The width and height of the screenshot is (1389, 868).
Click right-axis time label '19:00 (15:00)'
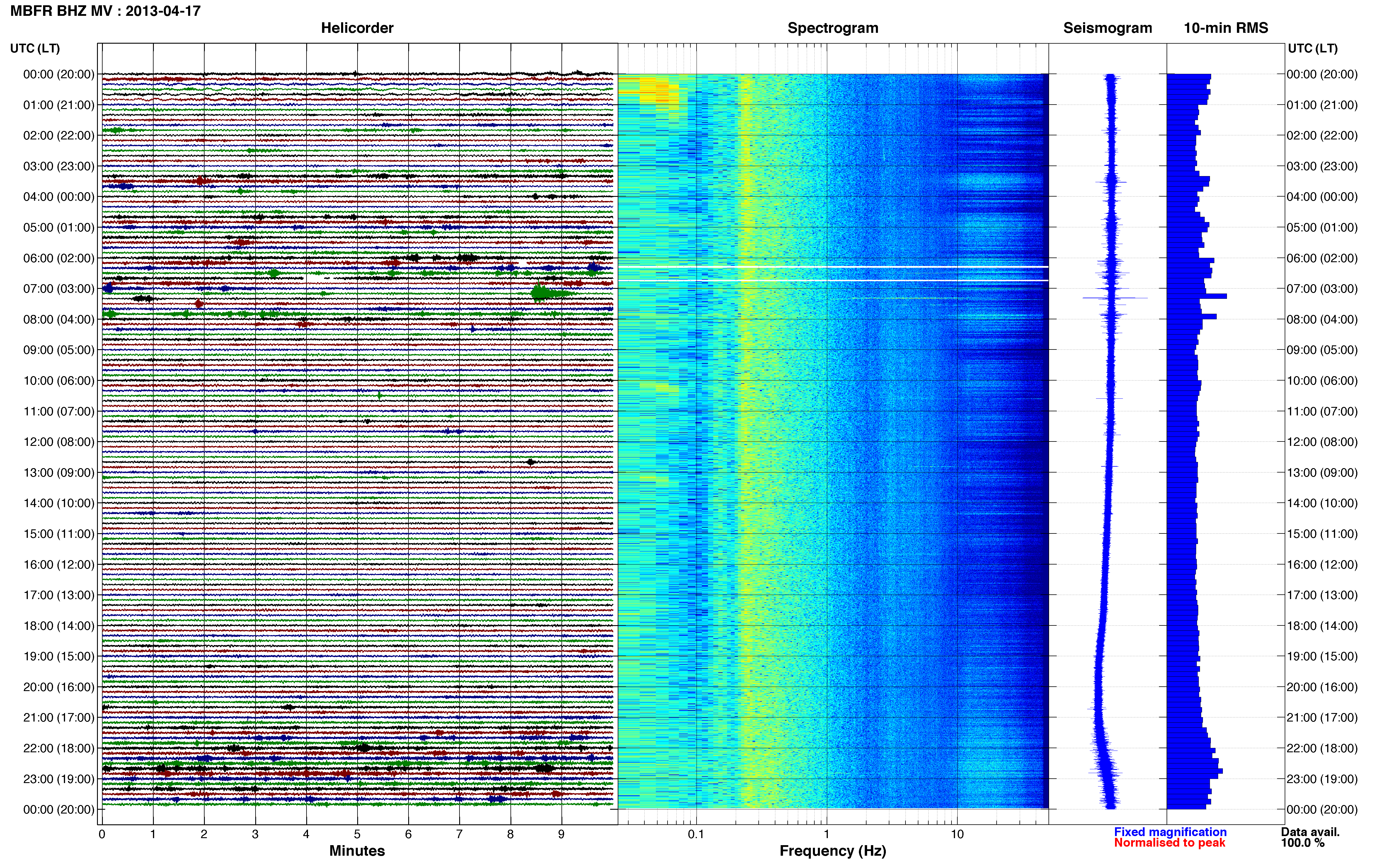[1322, 656]
